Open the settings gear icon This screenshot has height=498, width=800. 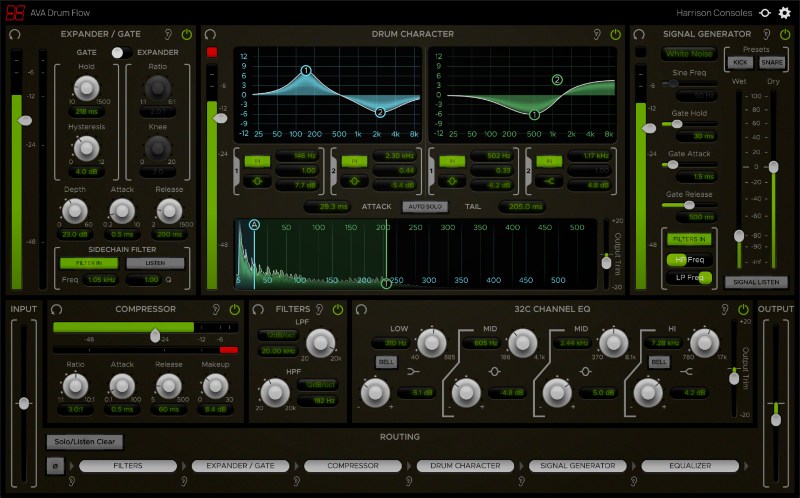[784, 13]
